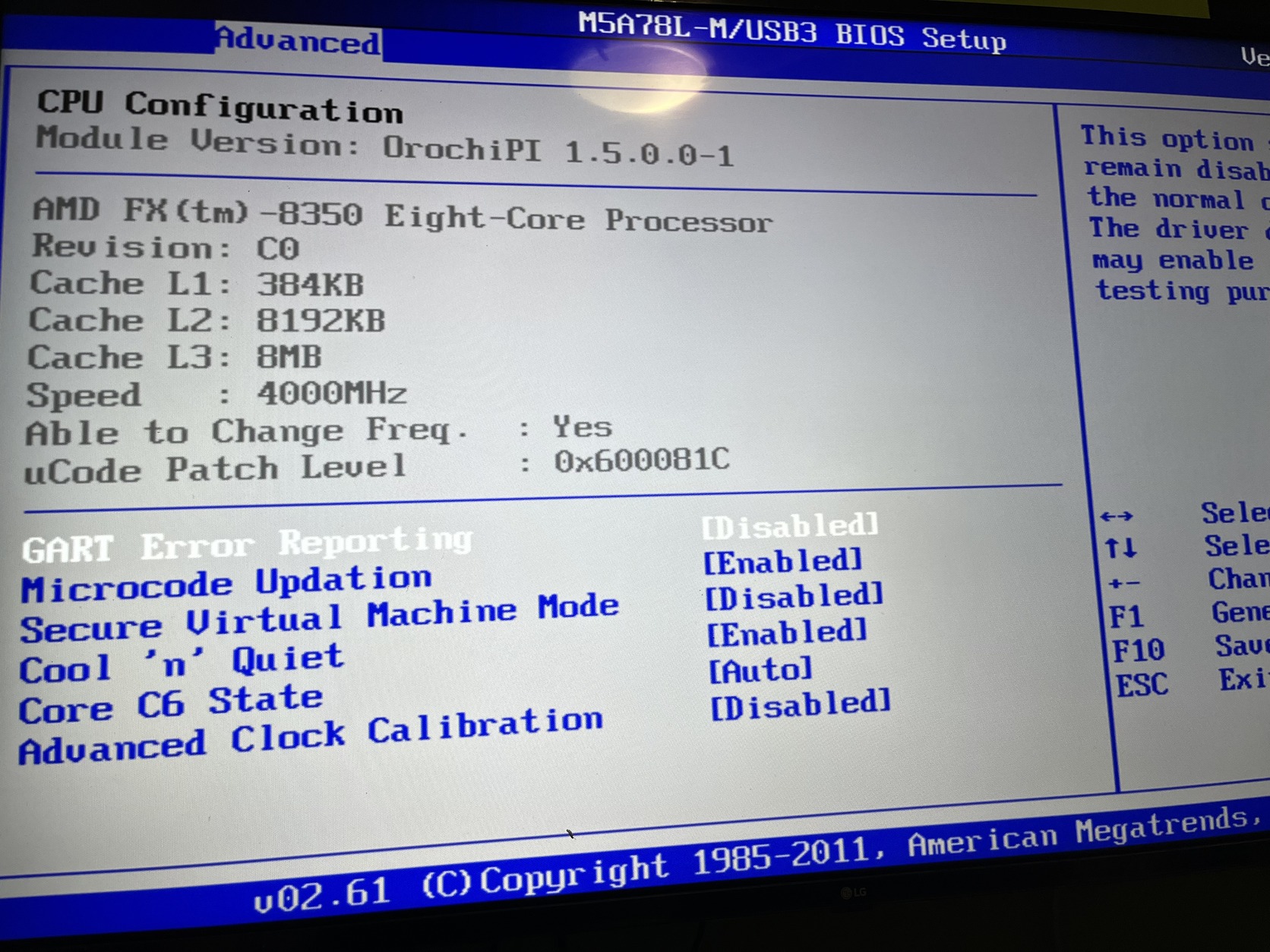Click the CPU Configuration heading
Image resolution: width=1270 pixels, height=952 pixels.
[x=220, y=106]
